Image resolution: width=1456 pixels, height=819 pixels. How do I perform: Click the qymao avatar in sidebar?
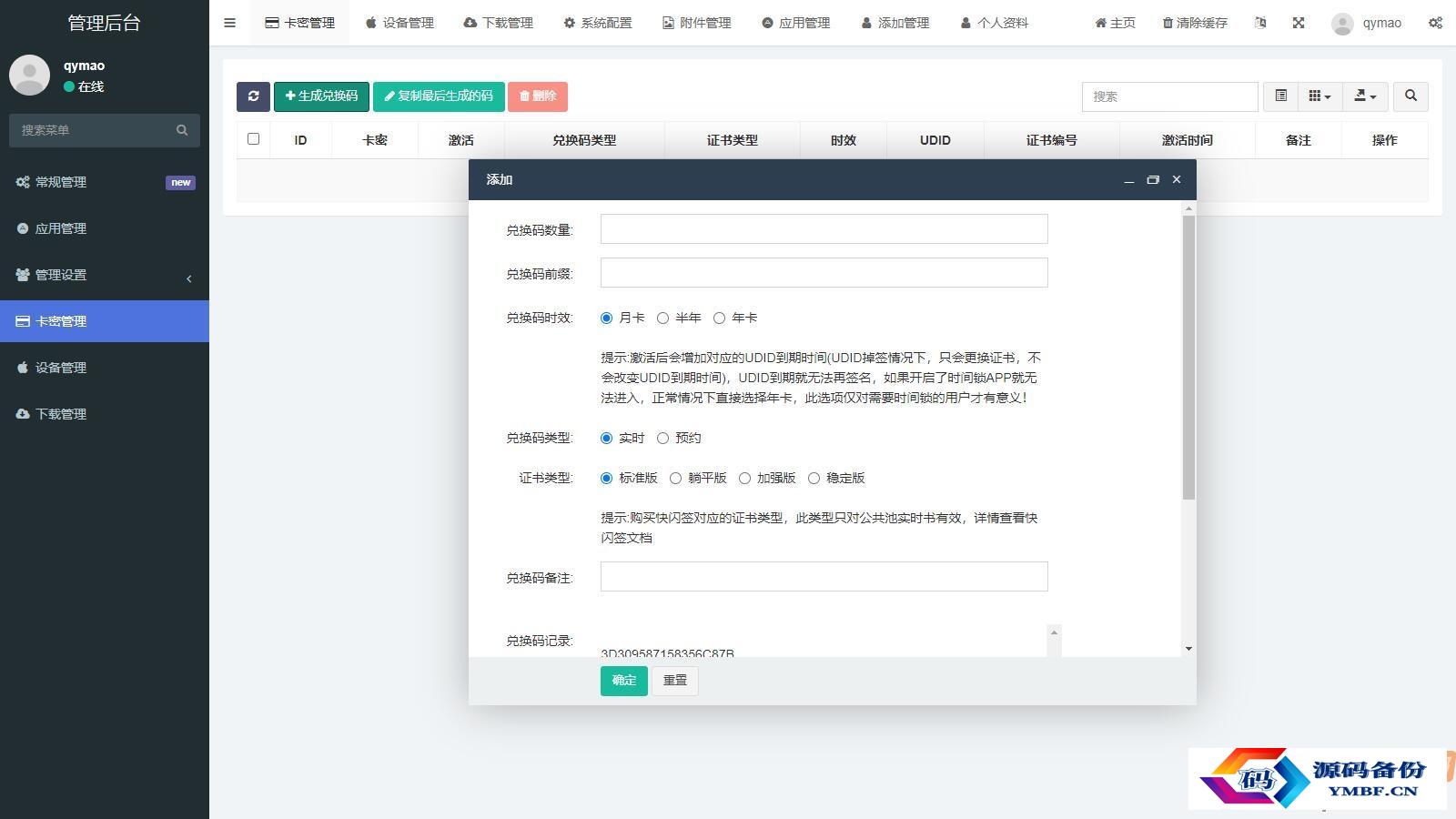(29, 75)
